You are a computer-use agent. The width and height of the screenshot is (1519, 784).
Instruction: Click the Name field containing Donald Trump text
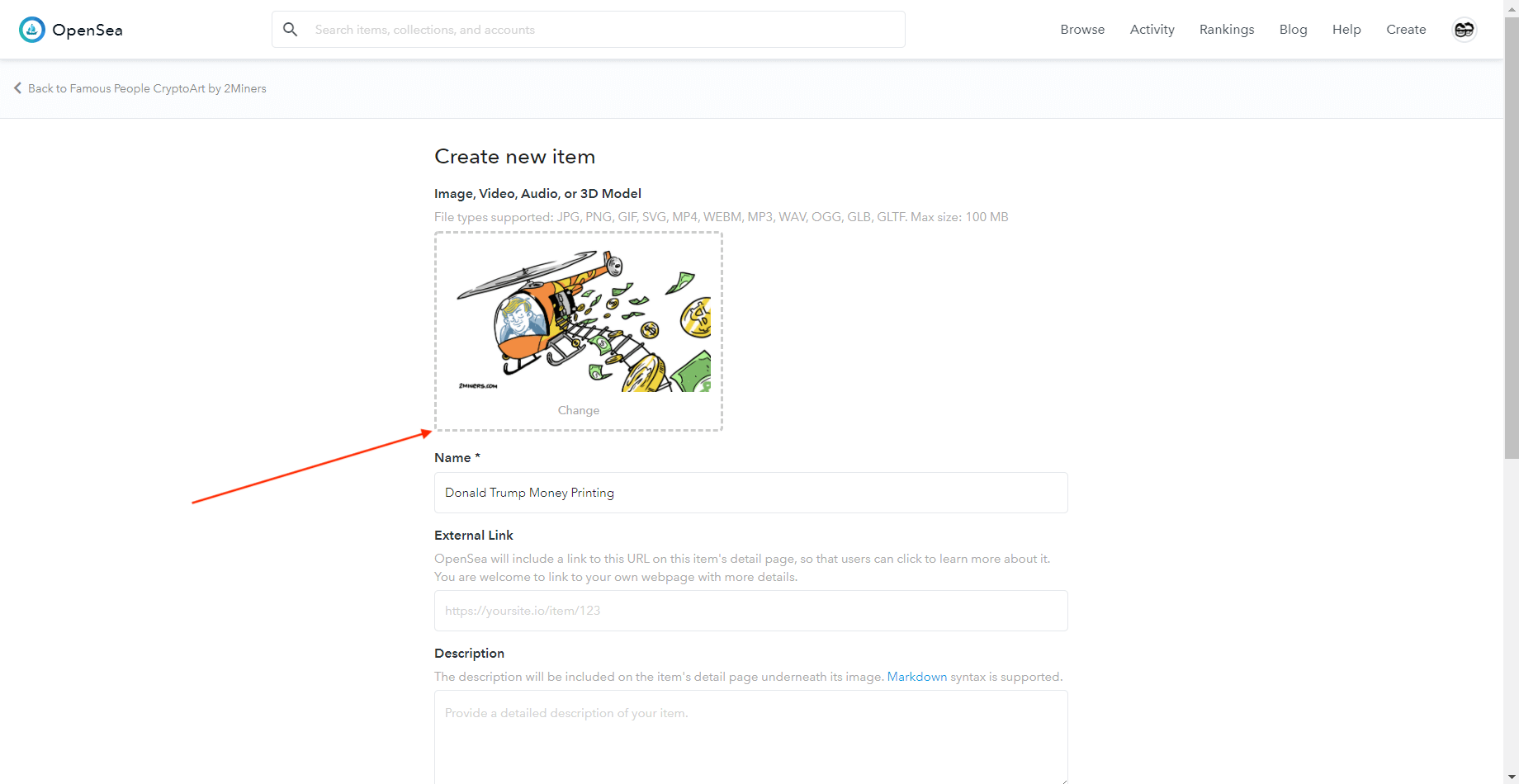(x=750, y=493)
